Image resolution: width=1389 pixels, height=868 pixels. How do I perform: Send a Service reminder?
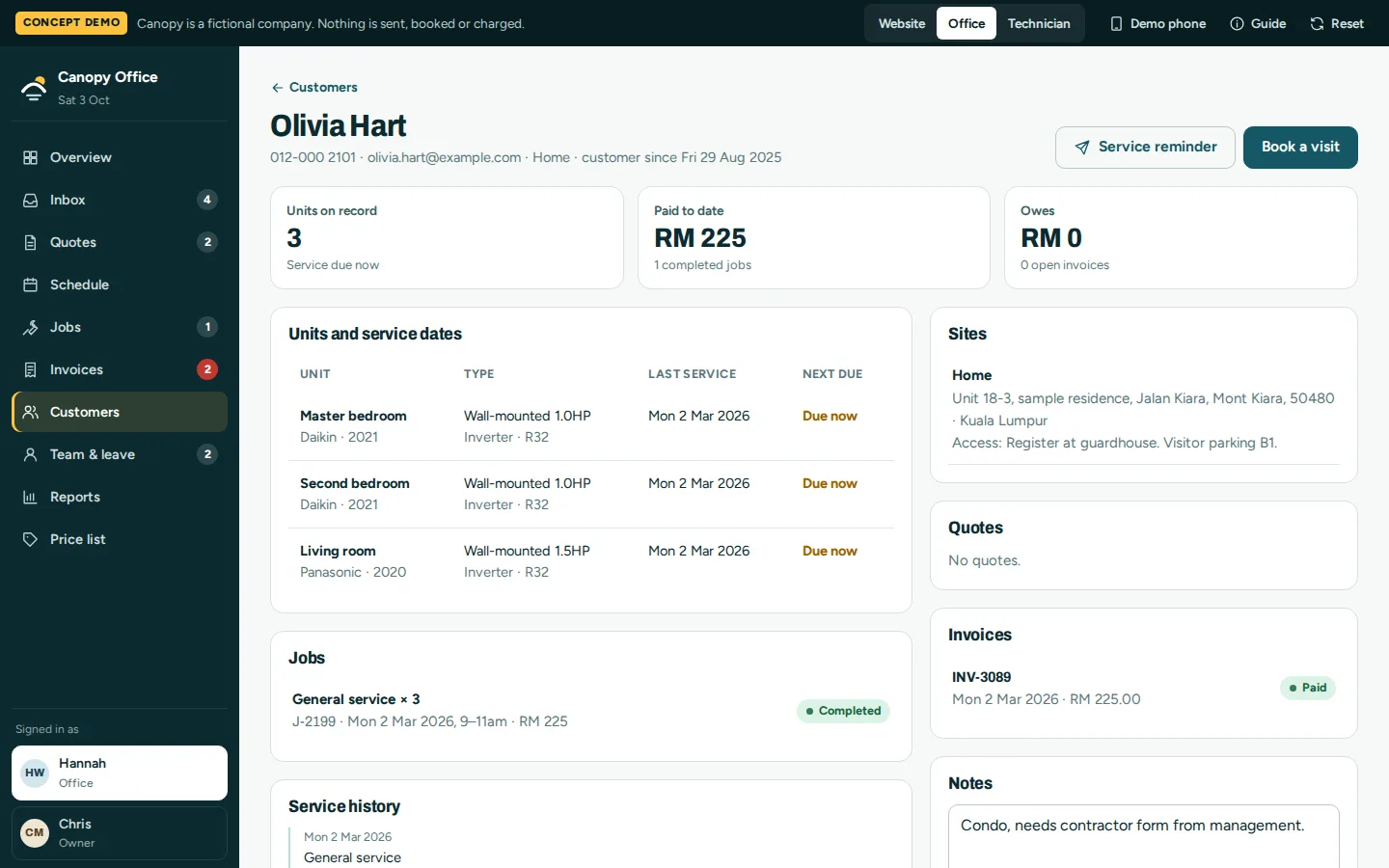coord(1145,148)
